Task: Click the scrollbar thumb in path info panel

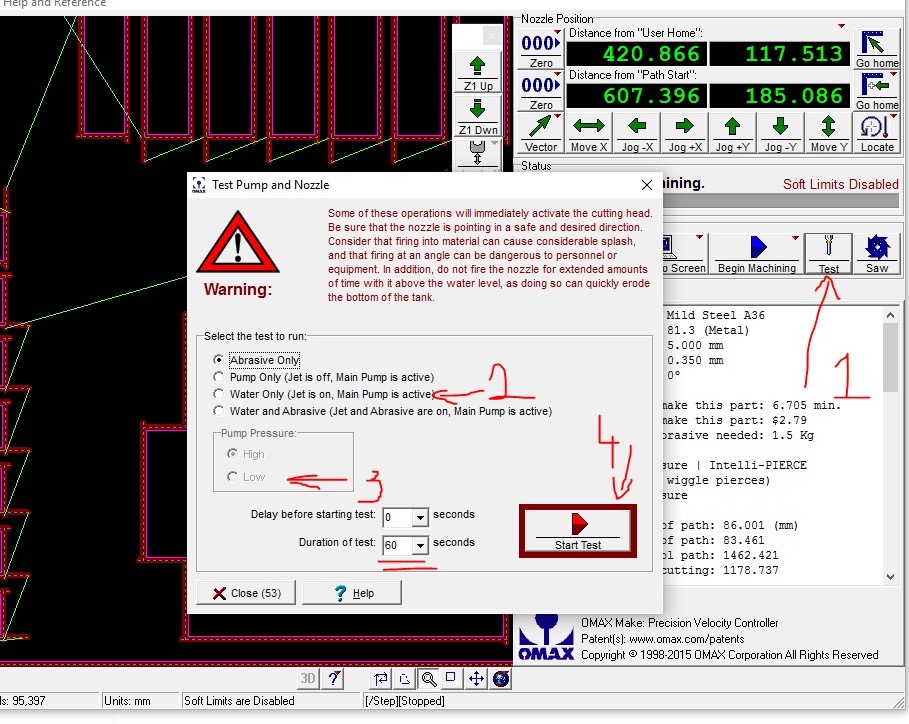Action: pyautogui.click(x=890, y=358)
